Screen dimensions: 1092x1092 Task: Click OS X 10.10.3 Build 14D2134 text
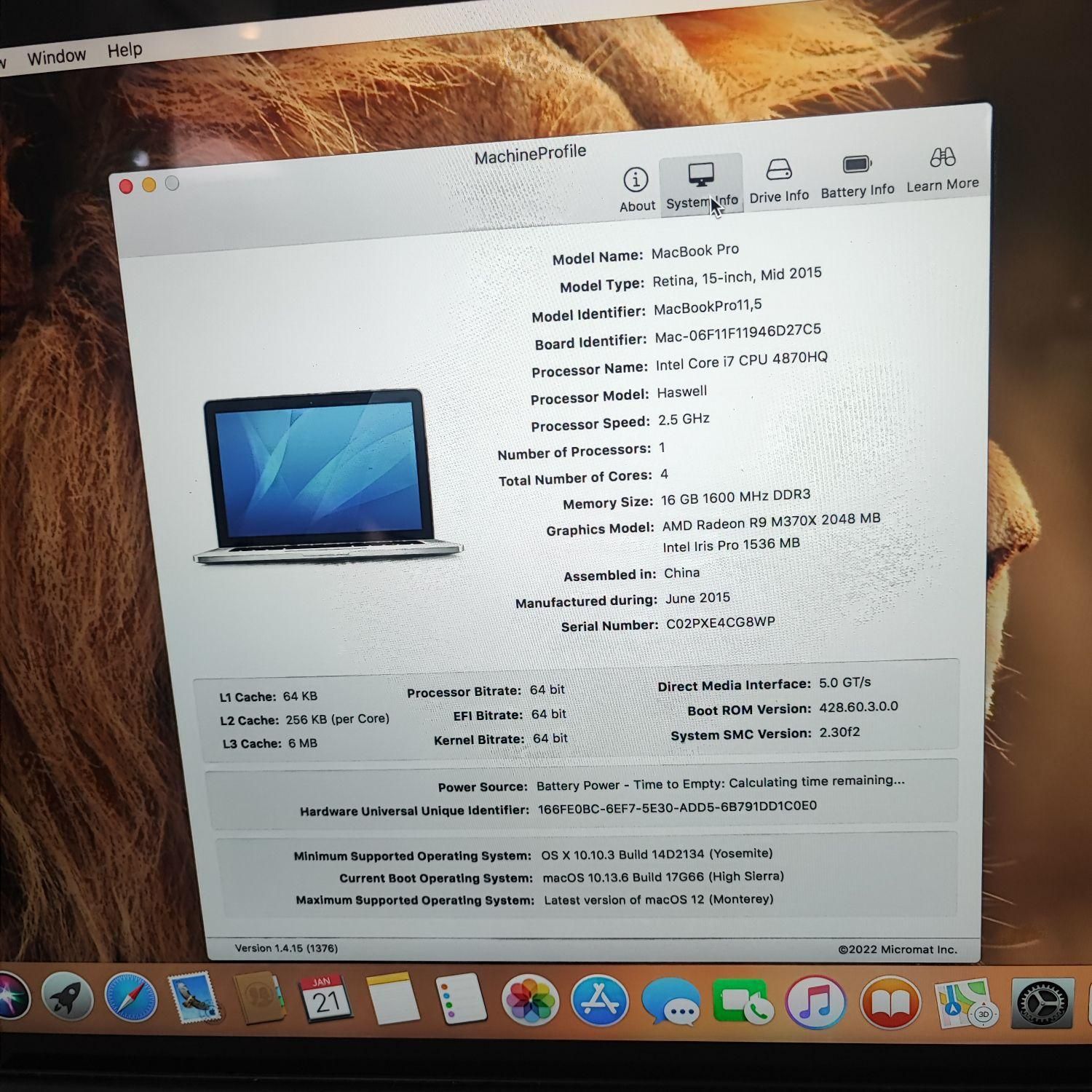657,855
